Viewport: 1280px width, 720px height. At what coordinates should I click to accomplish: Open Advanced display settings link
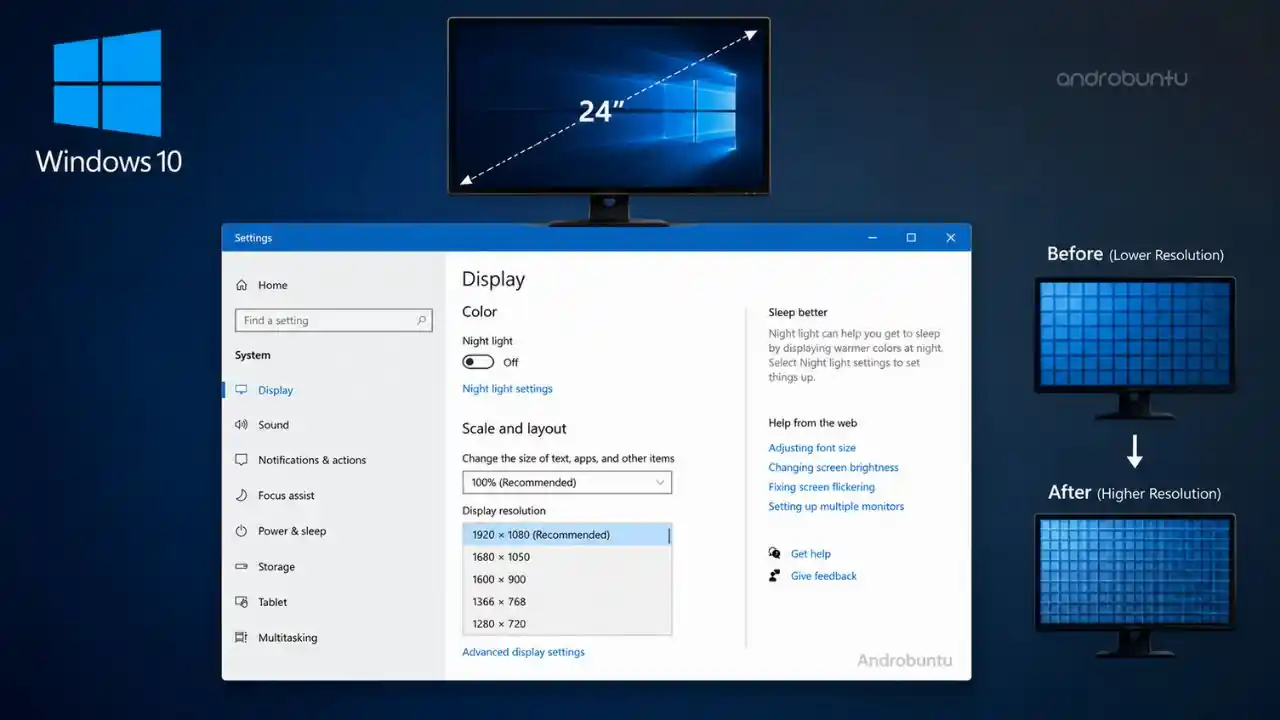(x=523, y=652)
